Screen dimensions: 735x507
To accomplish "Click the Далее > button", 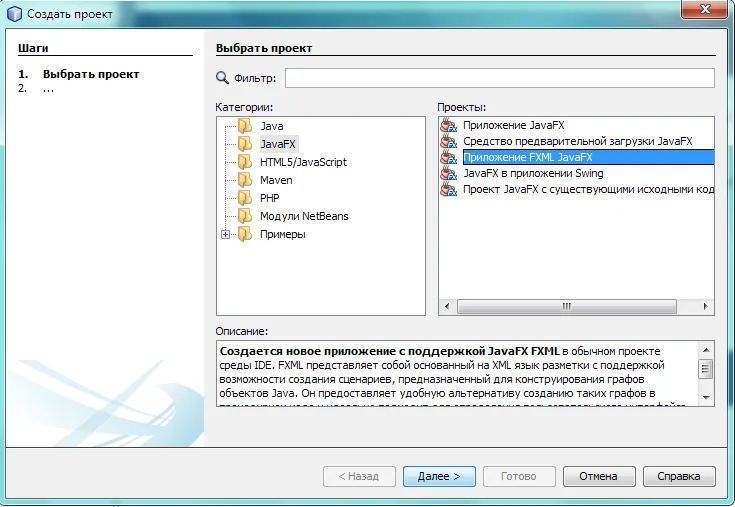I will pyautogui.click(x=439, y=477).
